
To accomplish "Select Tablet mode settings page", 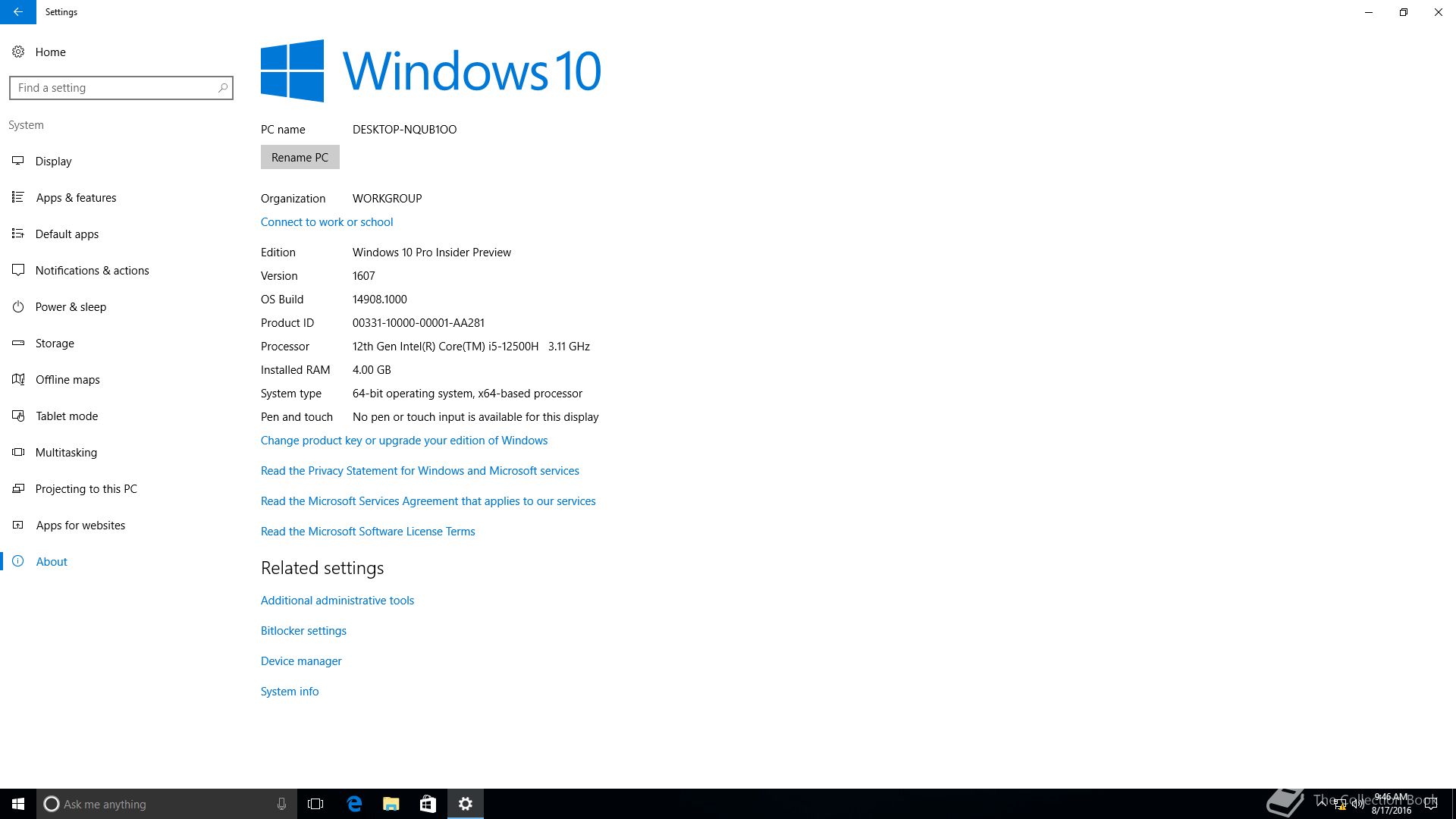I will pyautogui.click(x=67, y=416).
